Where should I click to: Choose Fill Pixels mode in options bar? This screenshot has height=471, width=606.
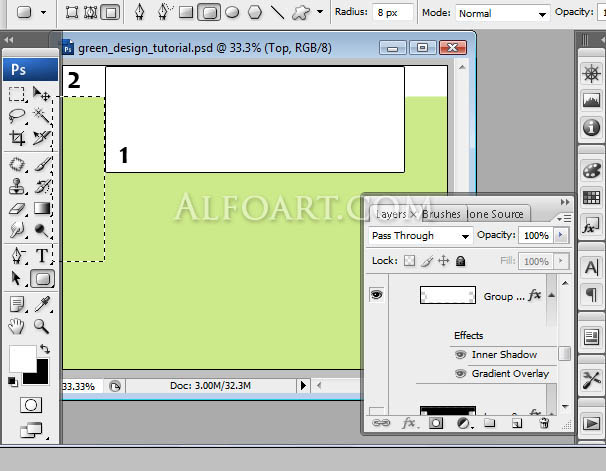[110, 12]
